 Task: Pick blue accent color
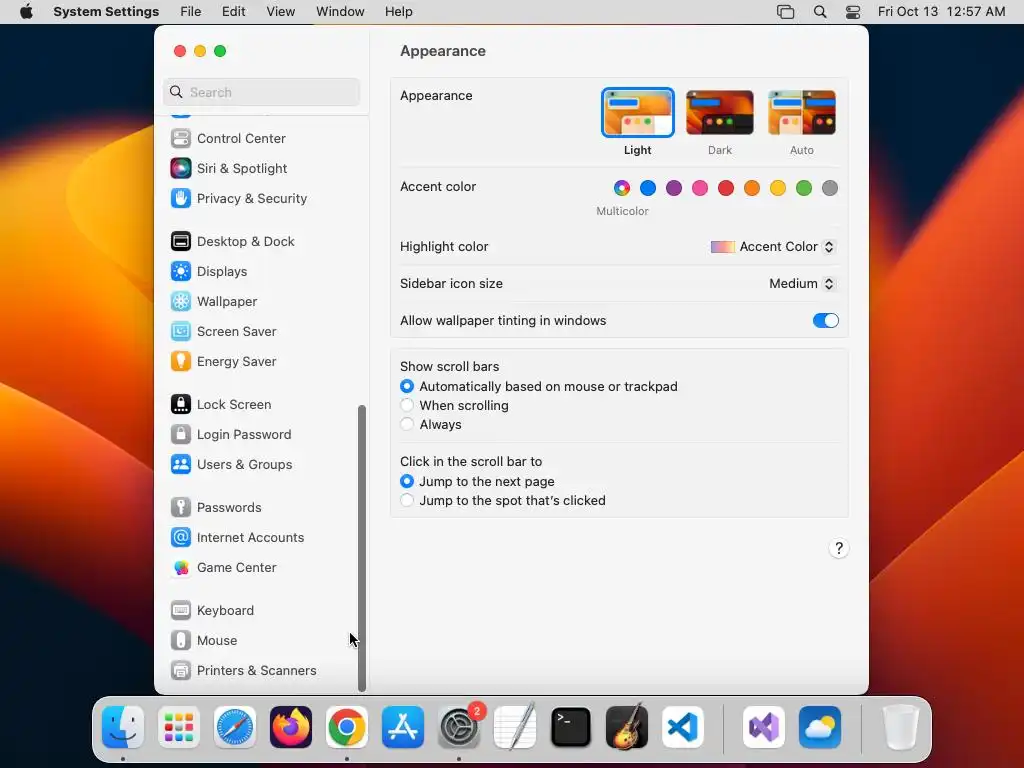point(648,189)
